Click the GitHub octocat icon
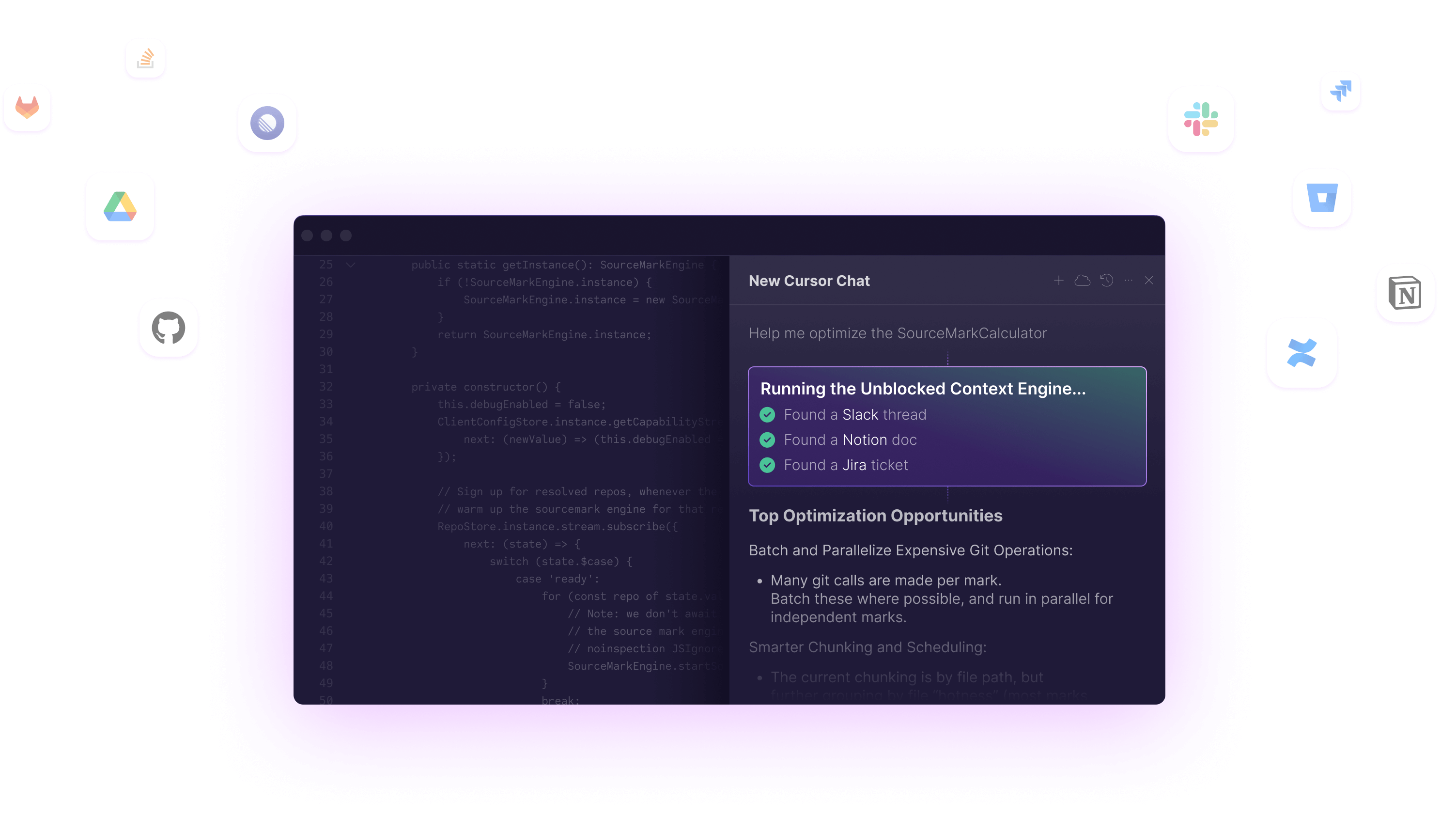This screenshot has height=817, width=1456. (169, 328)
